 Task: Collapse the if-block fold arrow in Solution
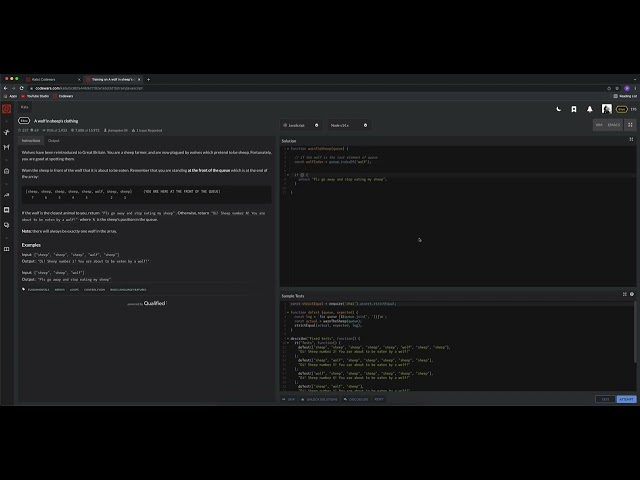coord(288,175)
